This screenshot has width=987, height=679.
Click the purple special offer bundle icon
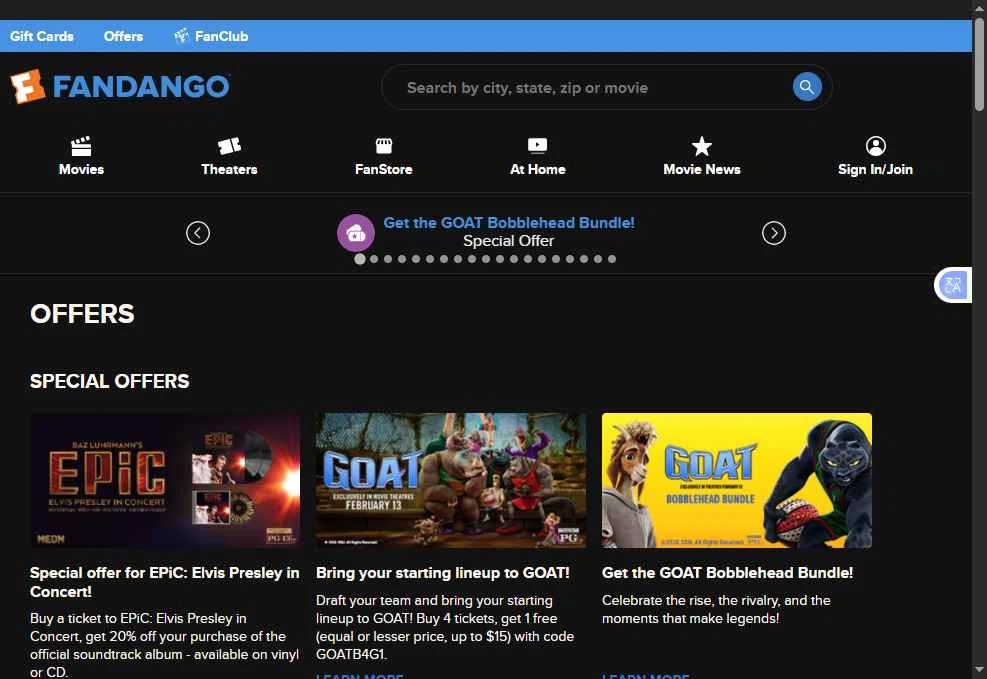356,233
